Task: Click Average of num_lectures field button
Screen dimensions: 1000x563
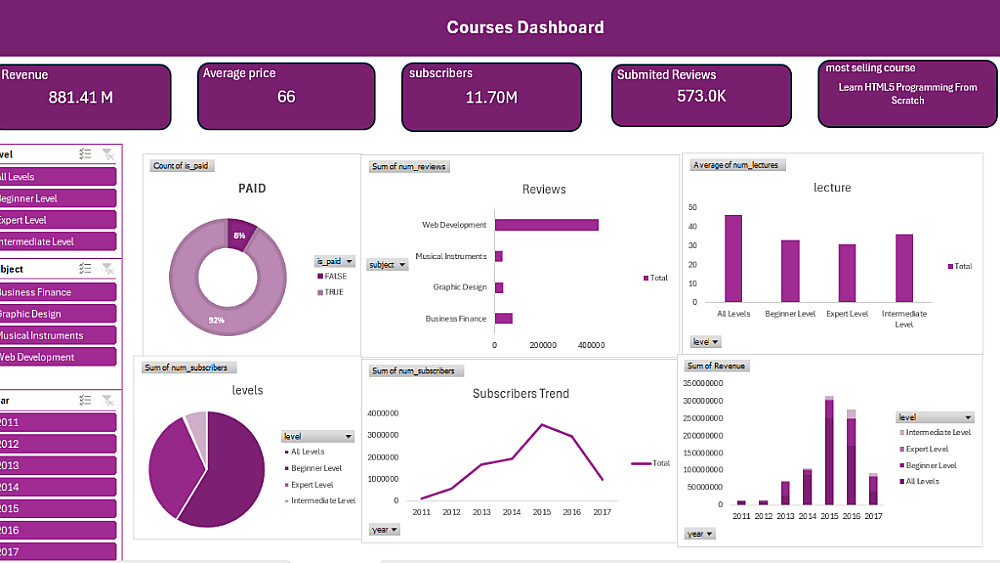Action: click(738, 165)
